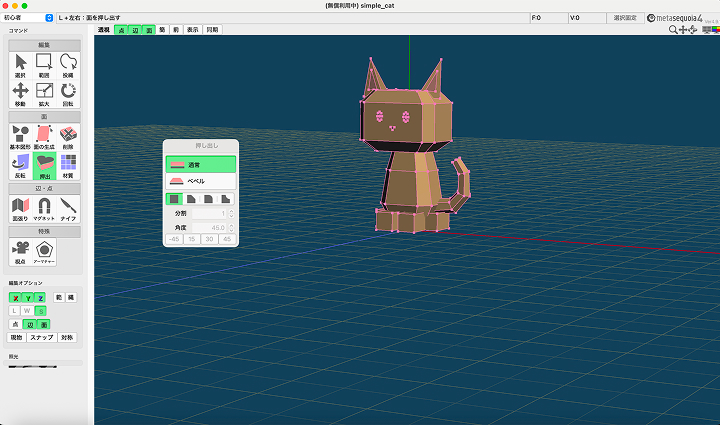Select the 面の生成 create face tool

click(x=44, y=137)
